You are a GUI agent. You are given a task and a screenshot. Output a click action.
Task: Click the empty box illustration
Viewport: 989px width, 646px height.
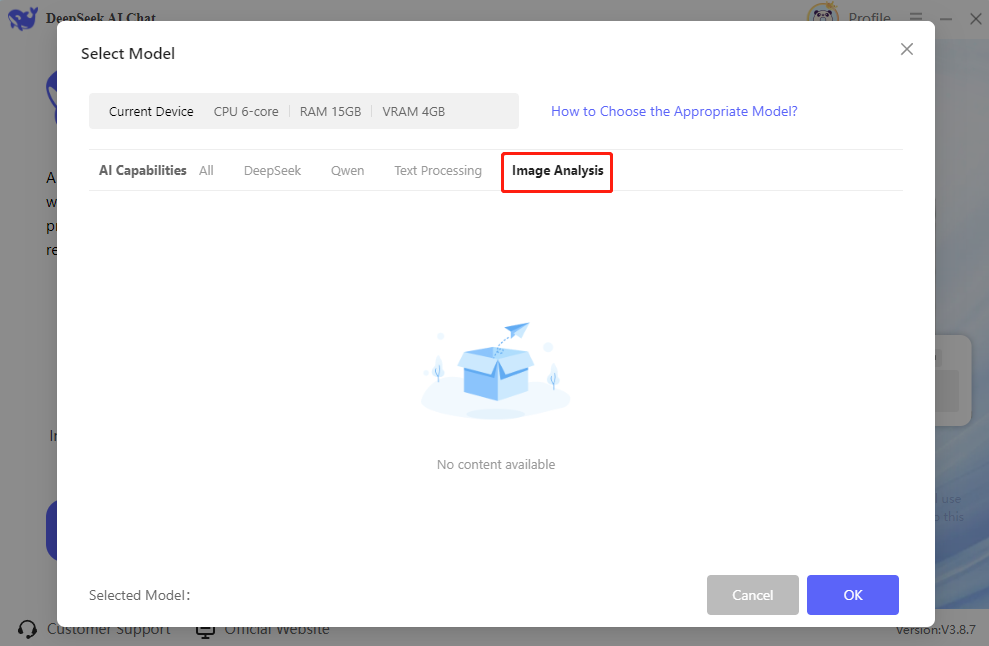(496, 371)
